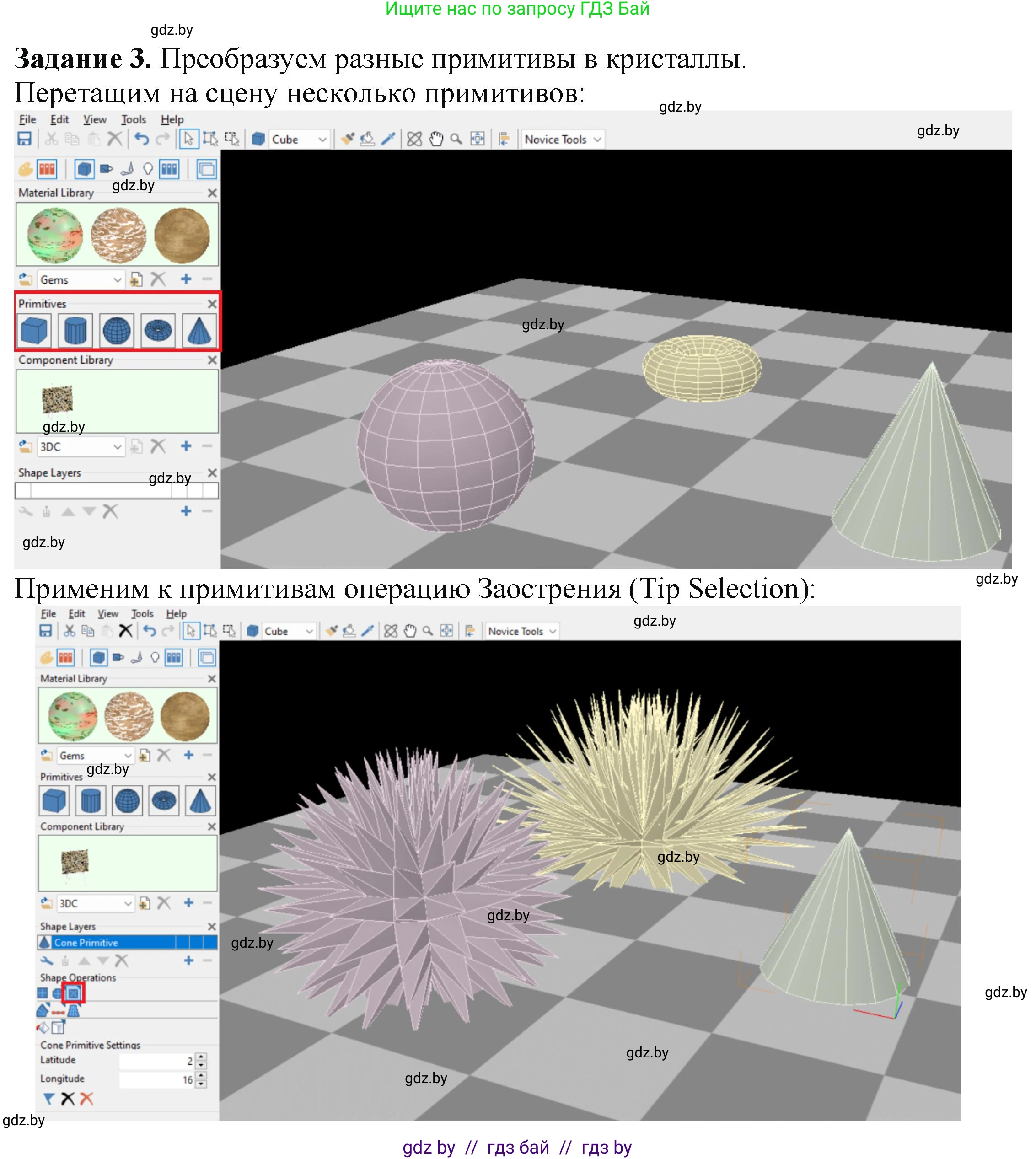
Task: Choose the green marble material in top Material Library
Action: (x=54, y=235)
